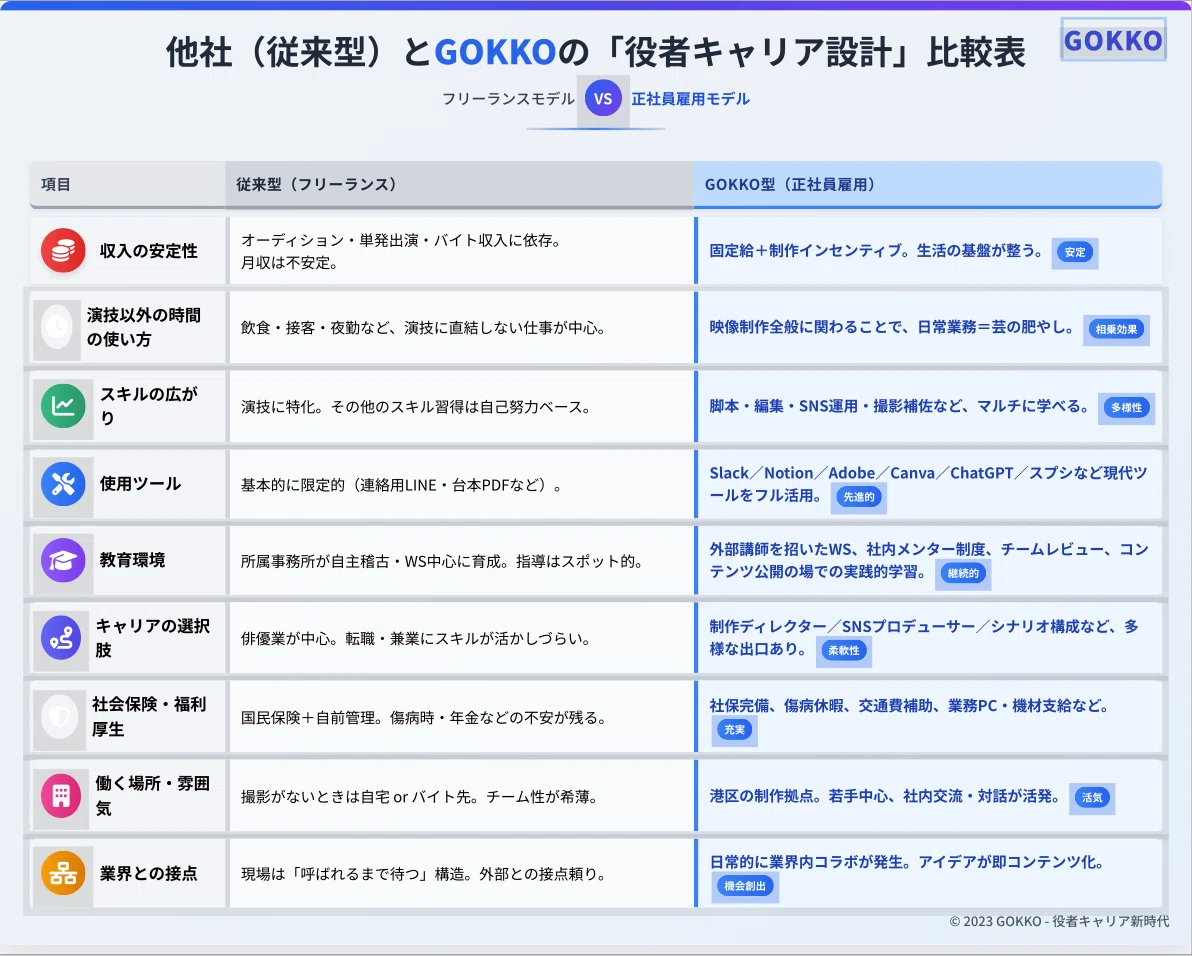The height and width of the screenshot is (956, 1192).
Task: Click the purple graduation cap icon for 教育環境
Action: coord(63,560)
